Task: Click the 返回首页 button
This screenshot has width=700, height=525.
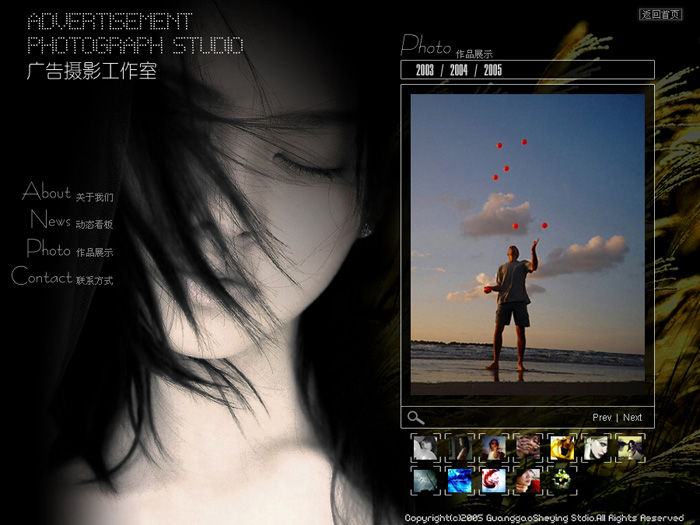Action: tap(661, 14)
